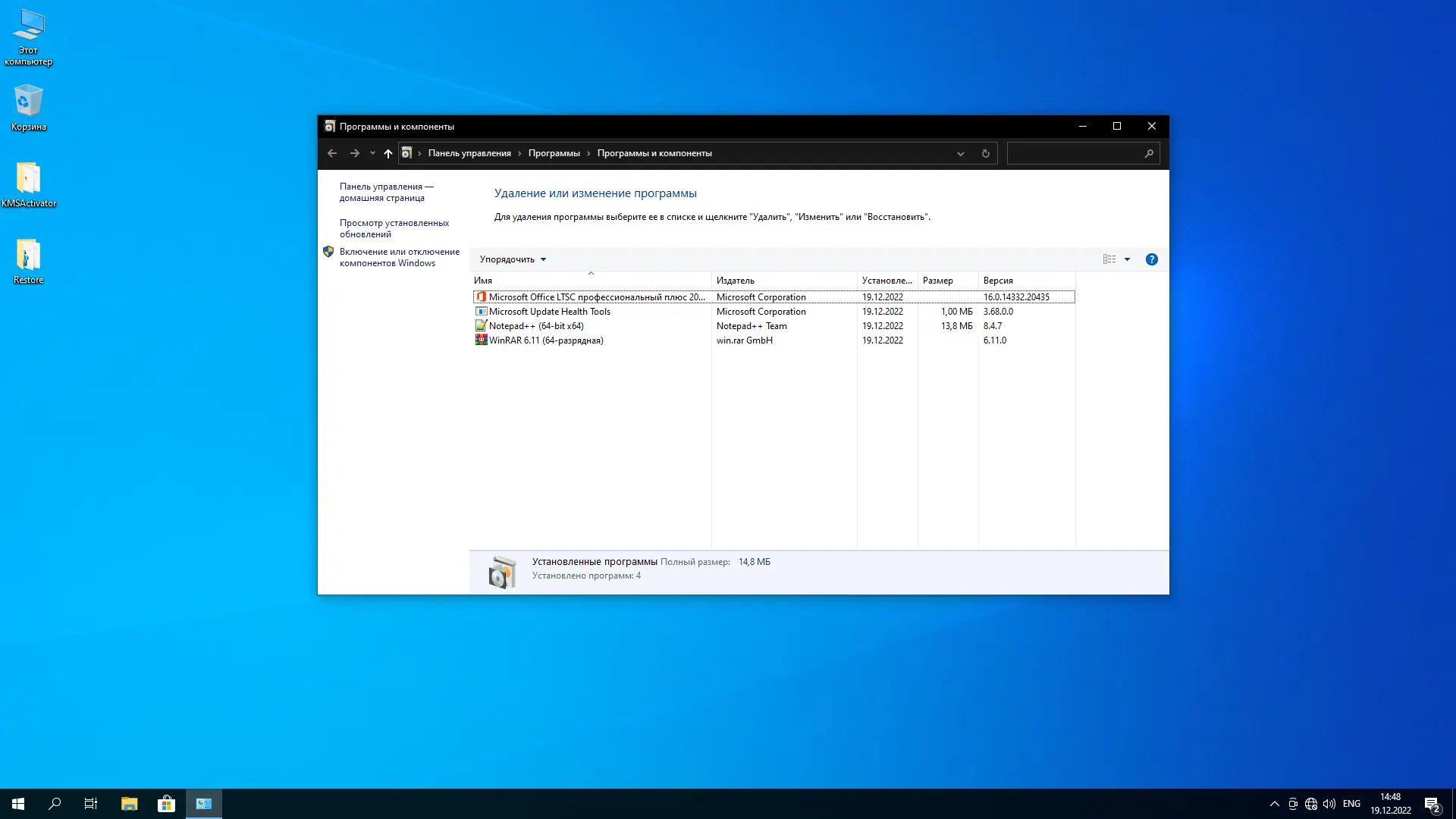Viewport: 1456px width, 819px height.
Task: Open File Explorer from taskbar
Action: pos(129,804)
